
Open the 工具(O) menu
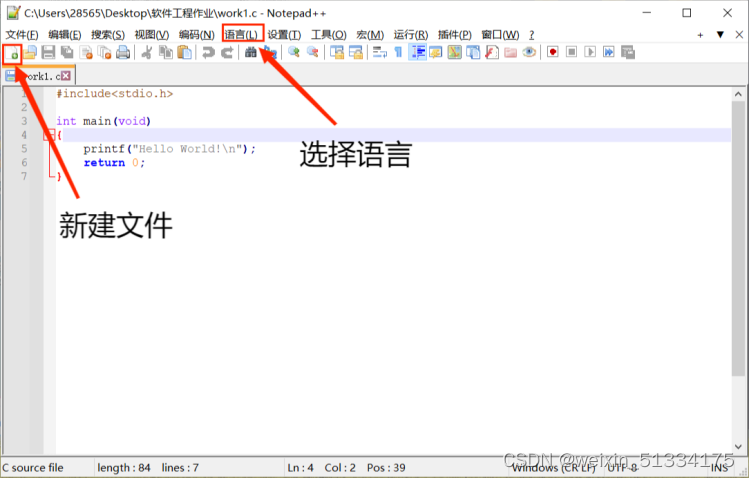pos(329,34)
